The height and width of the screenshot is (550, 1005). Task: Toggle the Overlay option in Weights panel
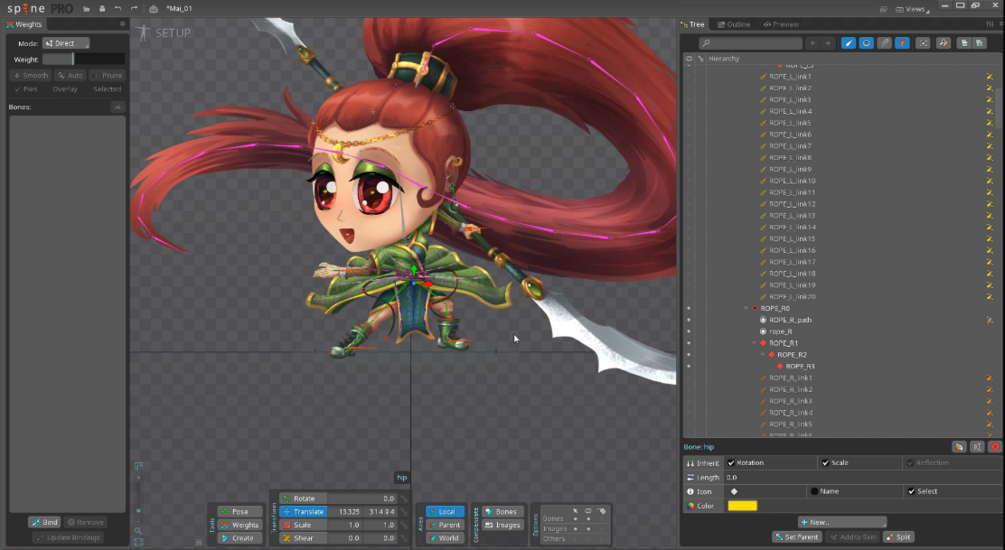tap(60, 89)
